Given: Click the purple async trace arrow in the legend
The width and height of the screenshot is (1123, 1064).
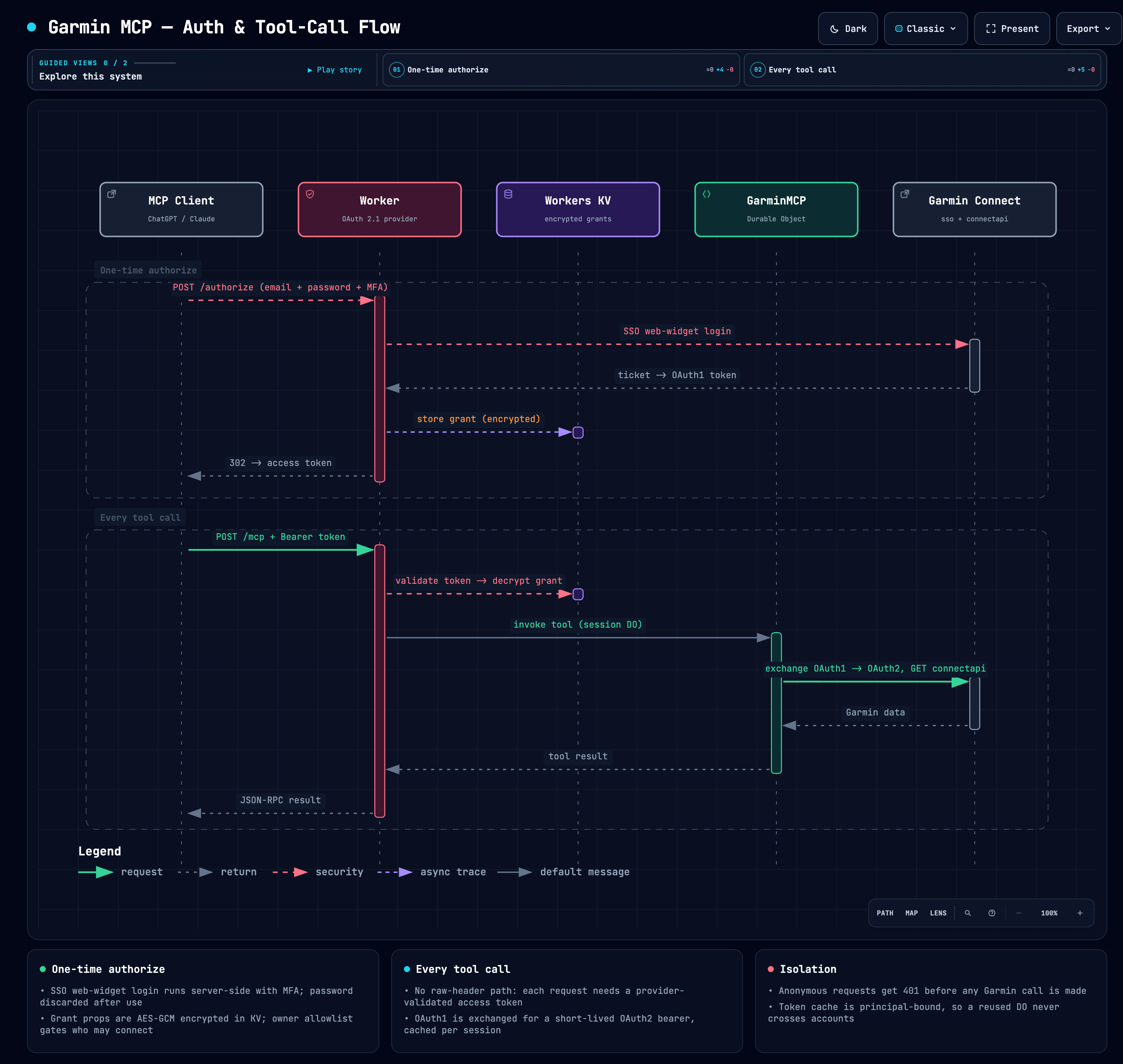Looking at the screenshot, I should (395, 872).
